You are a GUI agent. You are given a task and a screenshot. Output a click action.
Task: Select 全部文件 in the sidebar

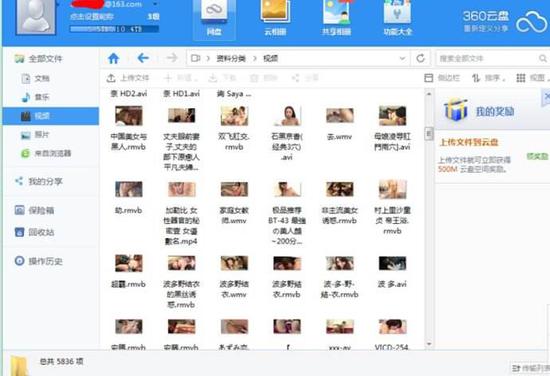pyautogui.click(x=39, y=59)
